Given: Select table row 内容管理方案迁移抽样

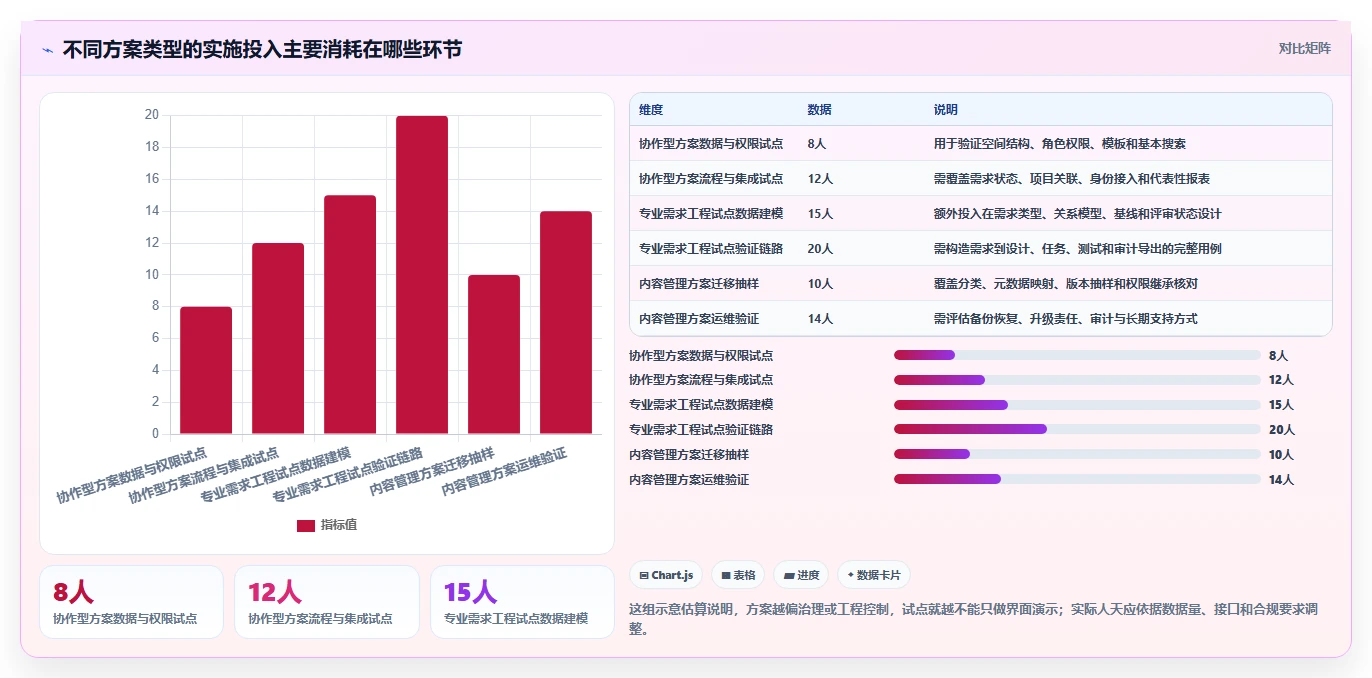Looking at the screenshot, I should coord(981,284).
